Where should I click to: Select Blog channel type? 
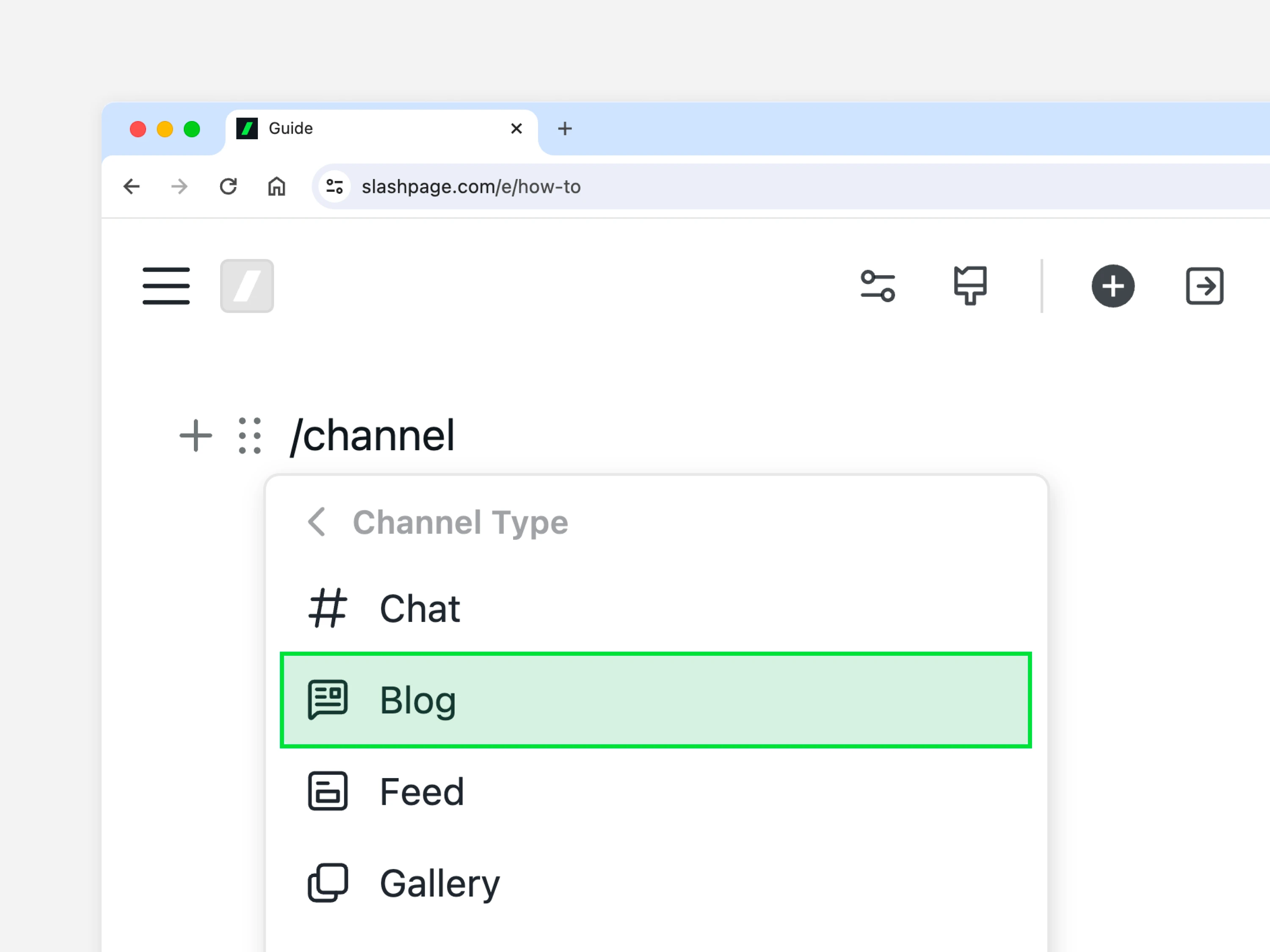point(656,700)
